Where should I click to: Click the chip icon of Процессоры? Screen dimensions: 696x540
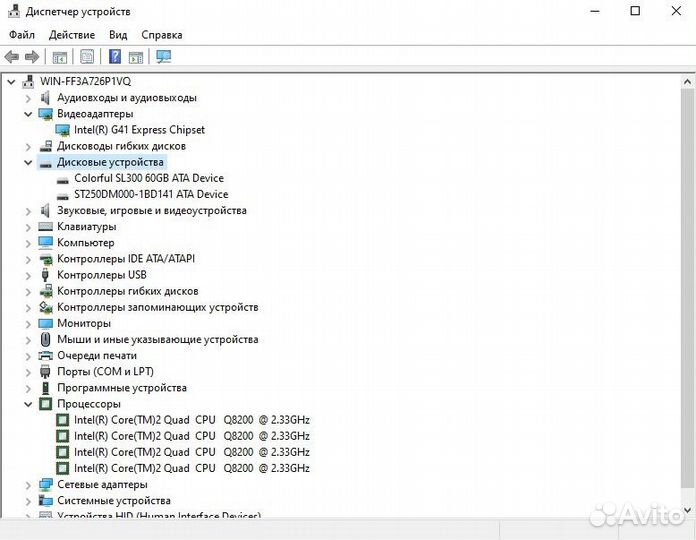(45, 404)
